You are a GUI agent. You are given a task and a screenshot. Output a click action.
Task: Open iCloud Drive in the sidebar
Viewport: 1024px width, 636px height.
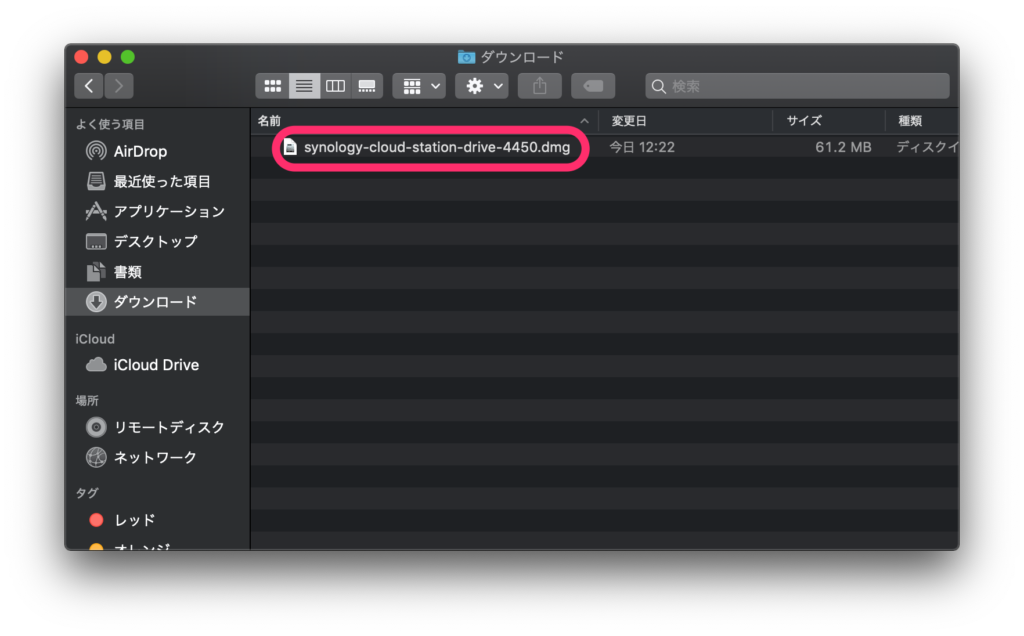155,365
